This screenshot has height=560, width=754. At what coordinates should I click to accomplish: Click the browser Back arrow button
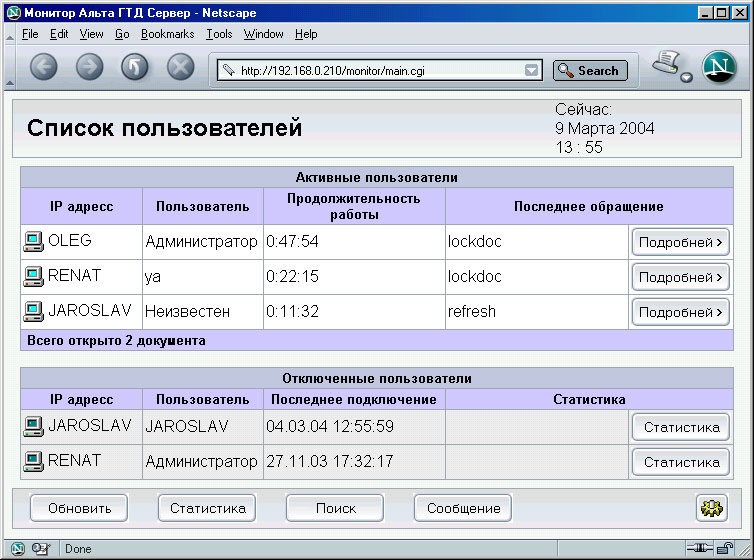pyautogui.click(x=45, y=68)
